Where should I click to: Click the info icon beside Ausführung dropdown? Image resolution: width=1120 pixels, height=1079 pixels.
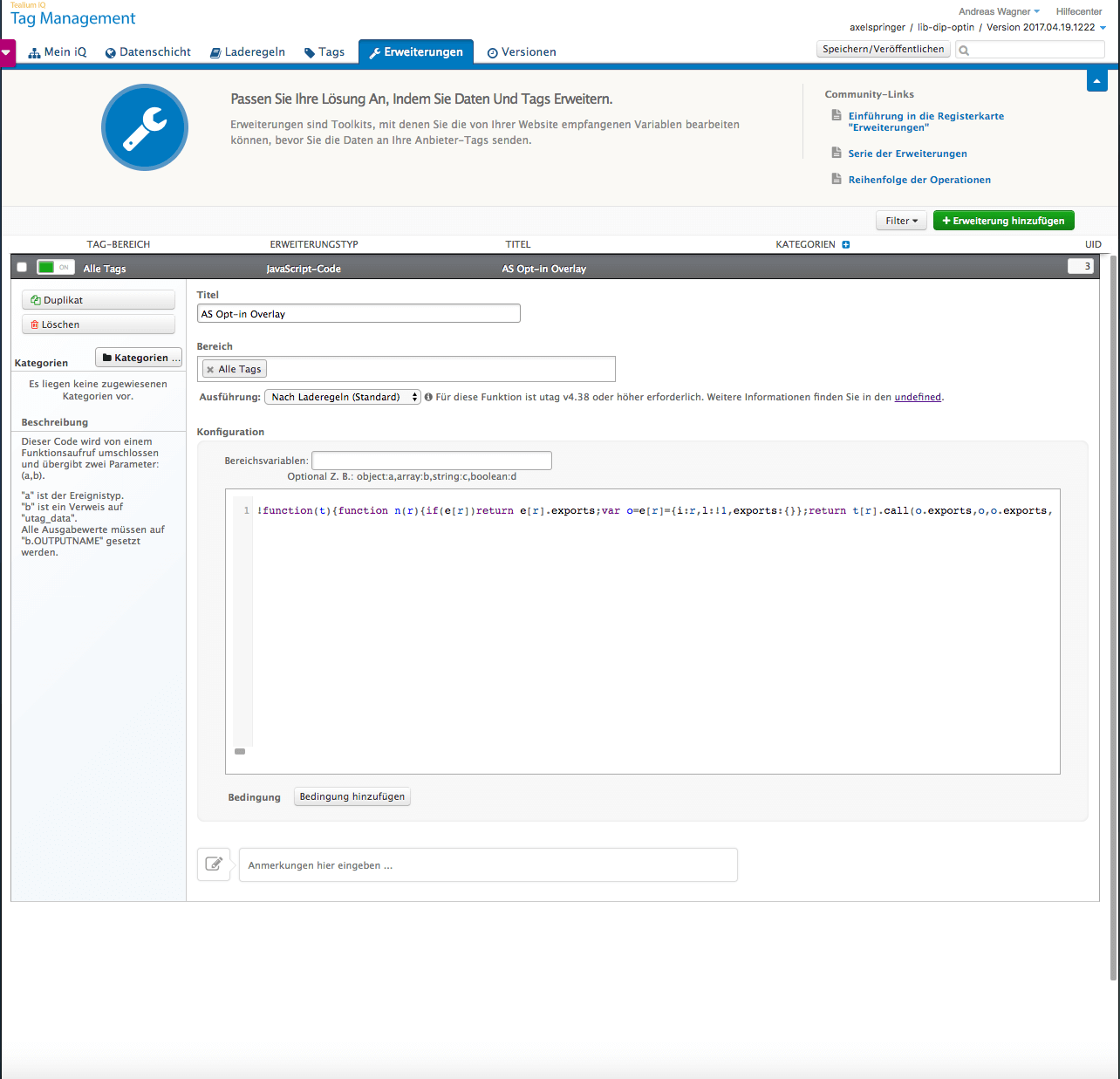pyautogui.click(x=428, y=397)
